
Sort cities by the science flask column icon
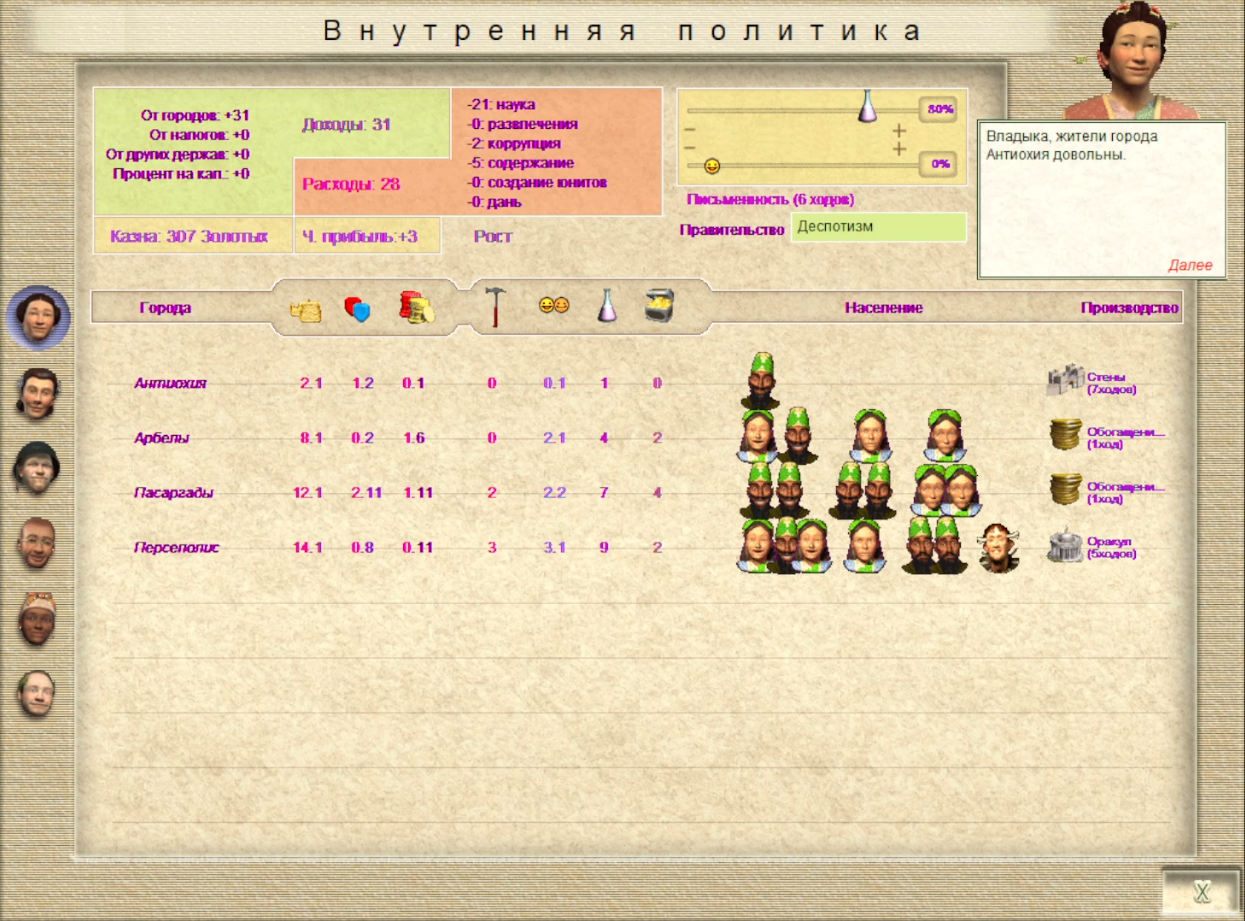point(606,306)
